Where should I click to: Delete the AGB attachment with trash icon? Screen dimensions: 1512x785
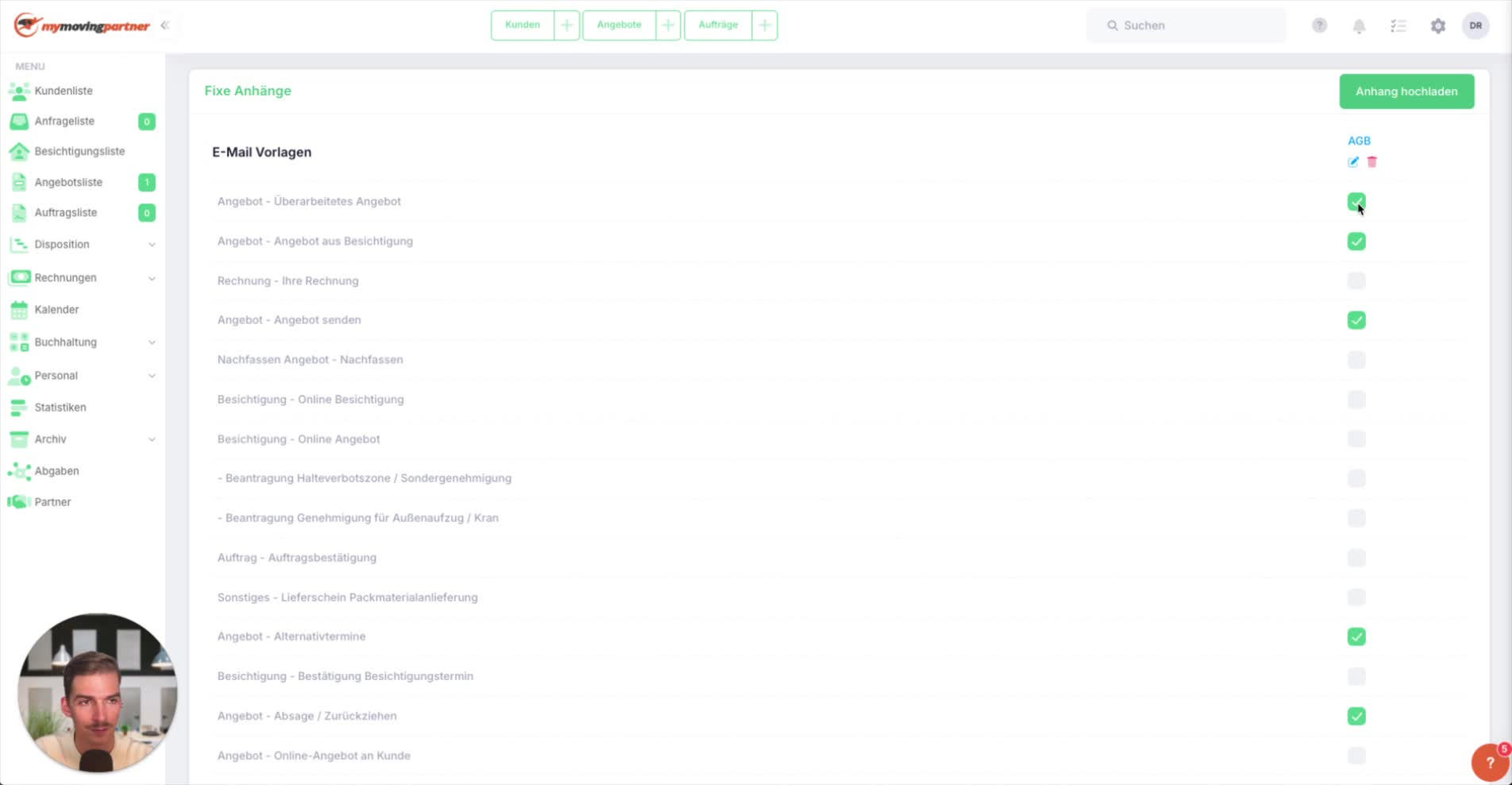point(1371,162)
